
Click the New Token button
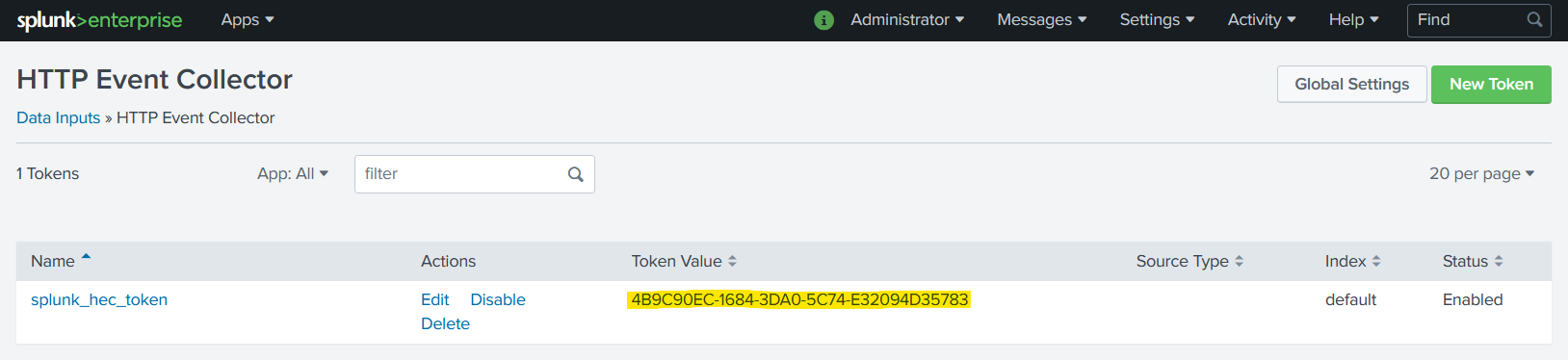coord(1491,85)
